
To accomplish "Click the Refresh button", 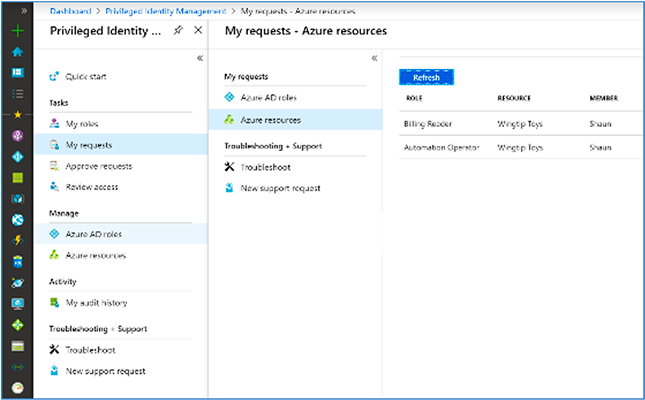I will [x=426, y=77].
